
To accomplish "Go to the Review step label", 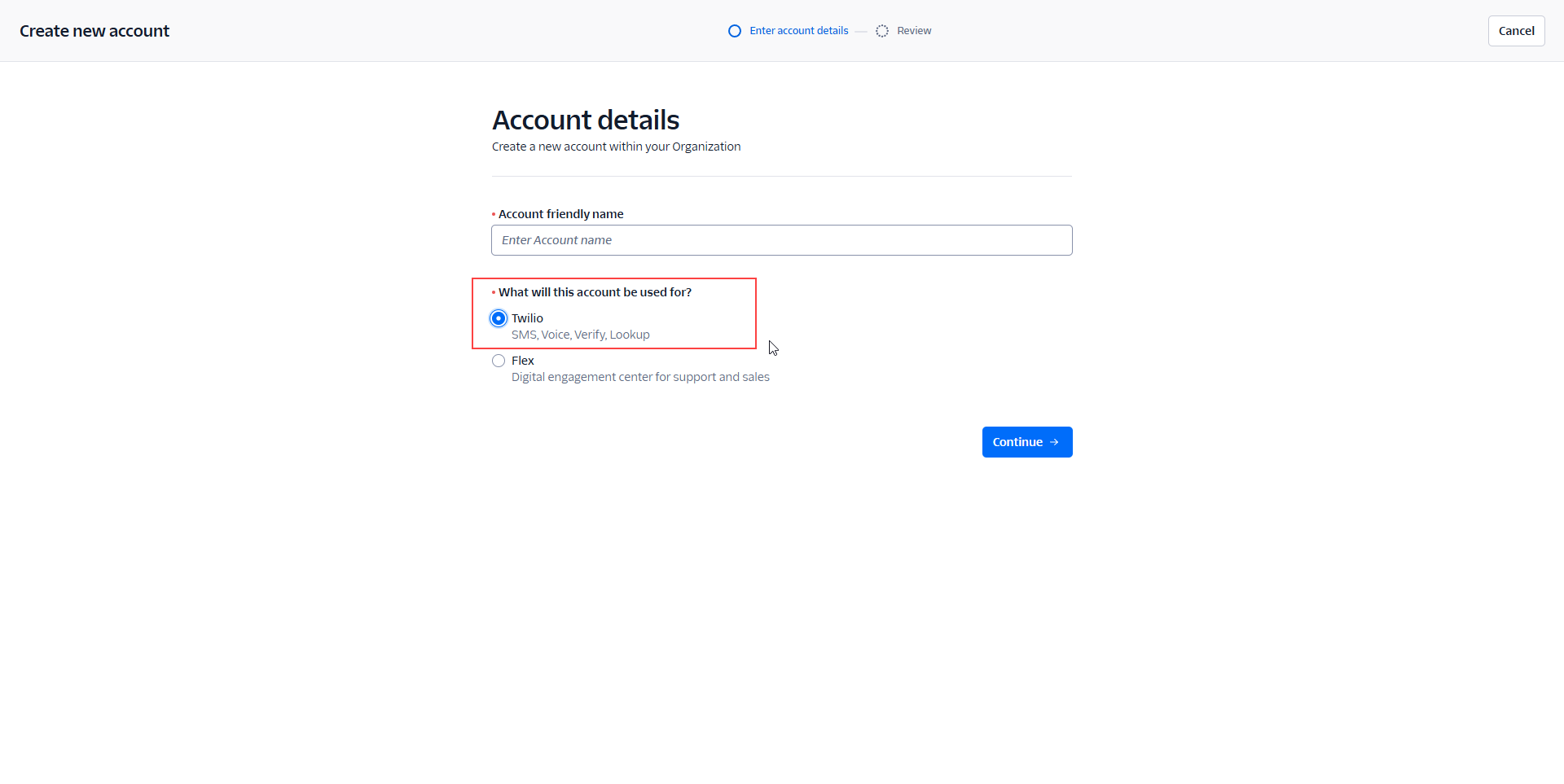I will click(914, 31).
